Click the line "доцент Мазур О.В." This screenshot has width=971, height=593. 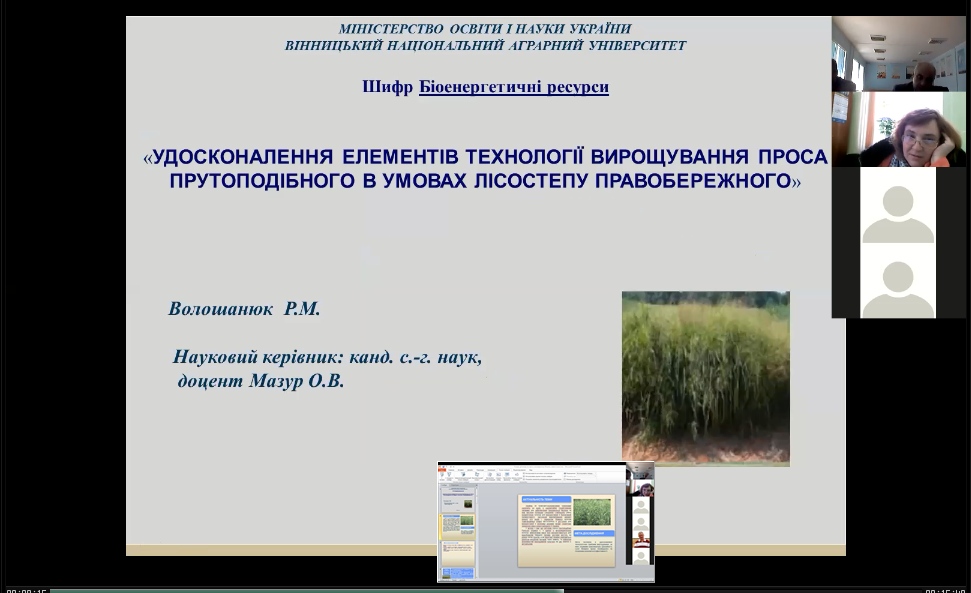pos(261,380)
